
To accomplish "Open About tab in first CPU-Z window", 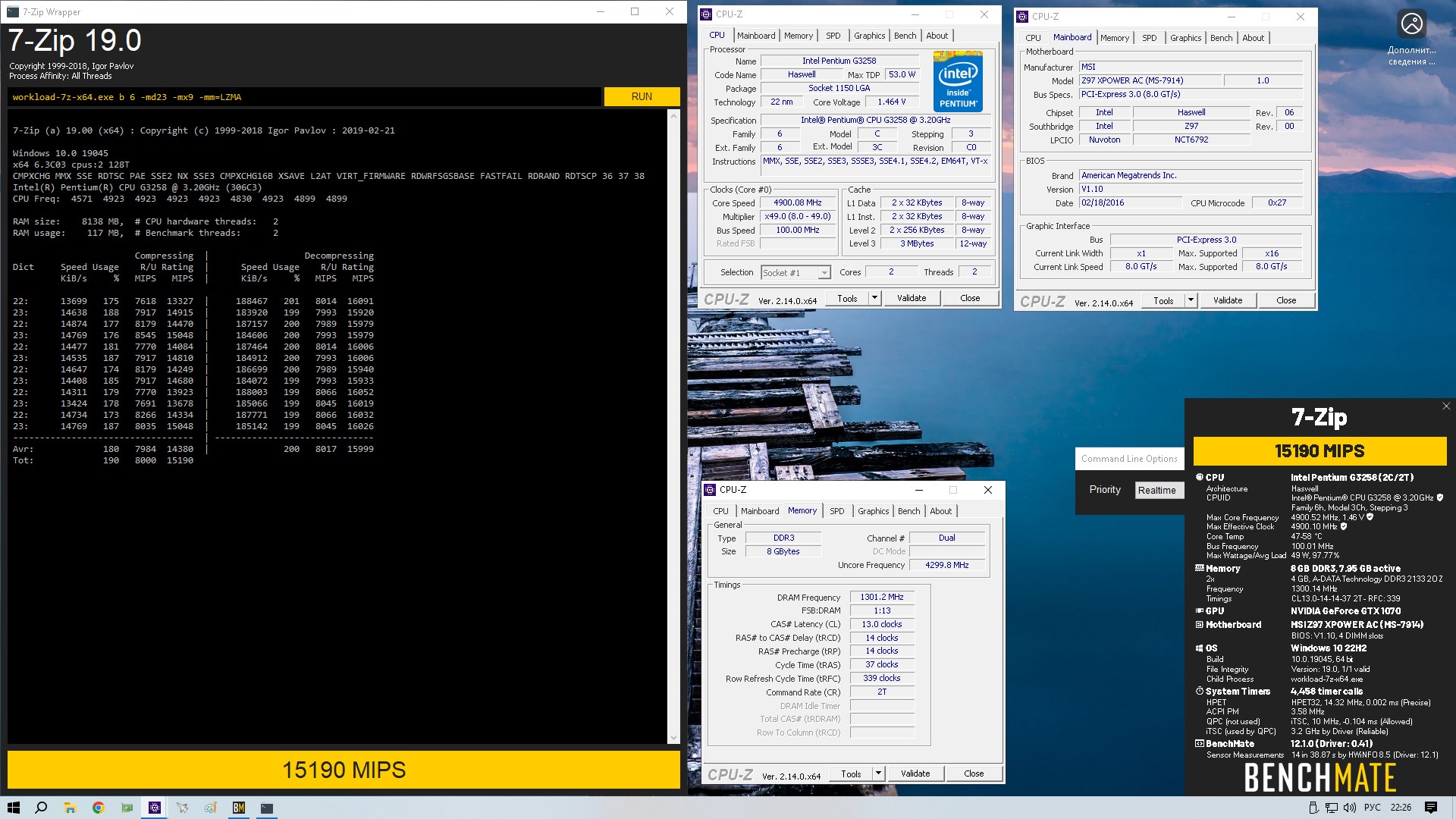I will tap(937, 36).
